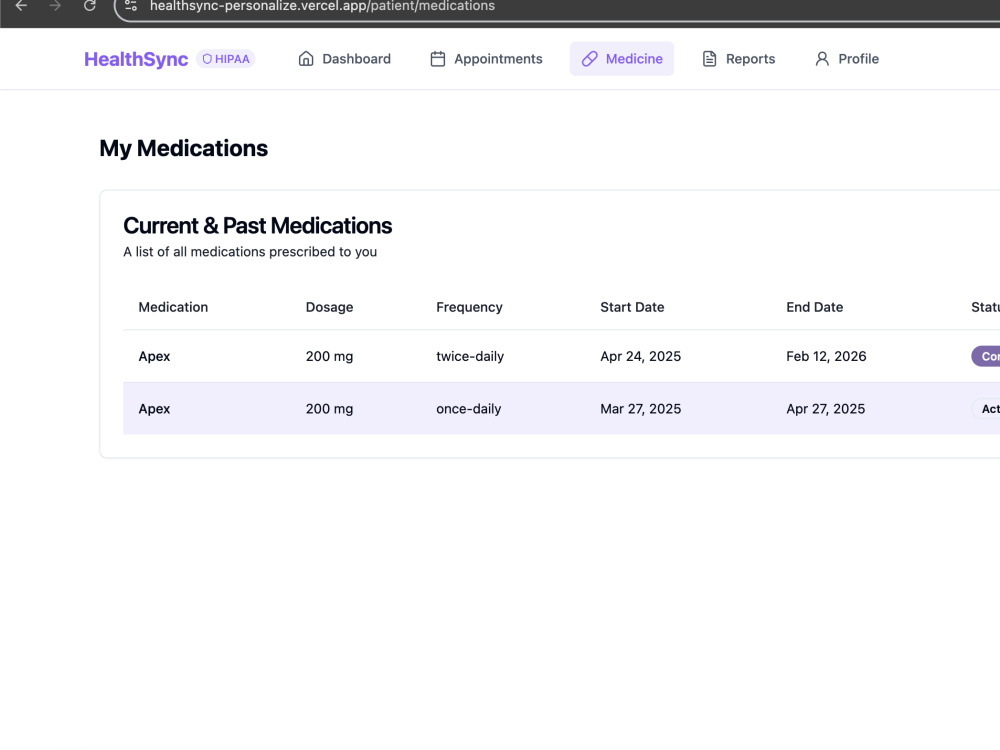
Task: Click the Medicine pill icon
Action: pyautogui.click(x=589, y=59)
